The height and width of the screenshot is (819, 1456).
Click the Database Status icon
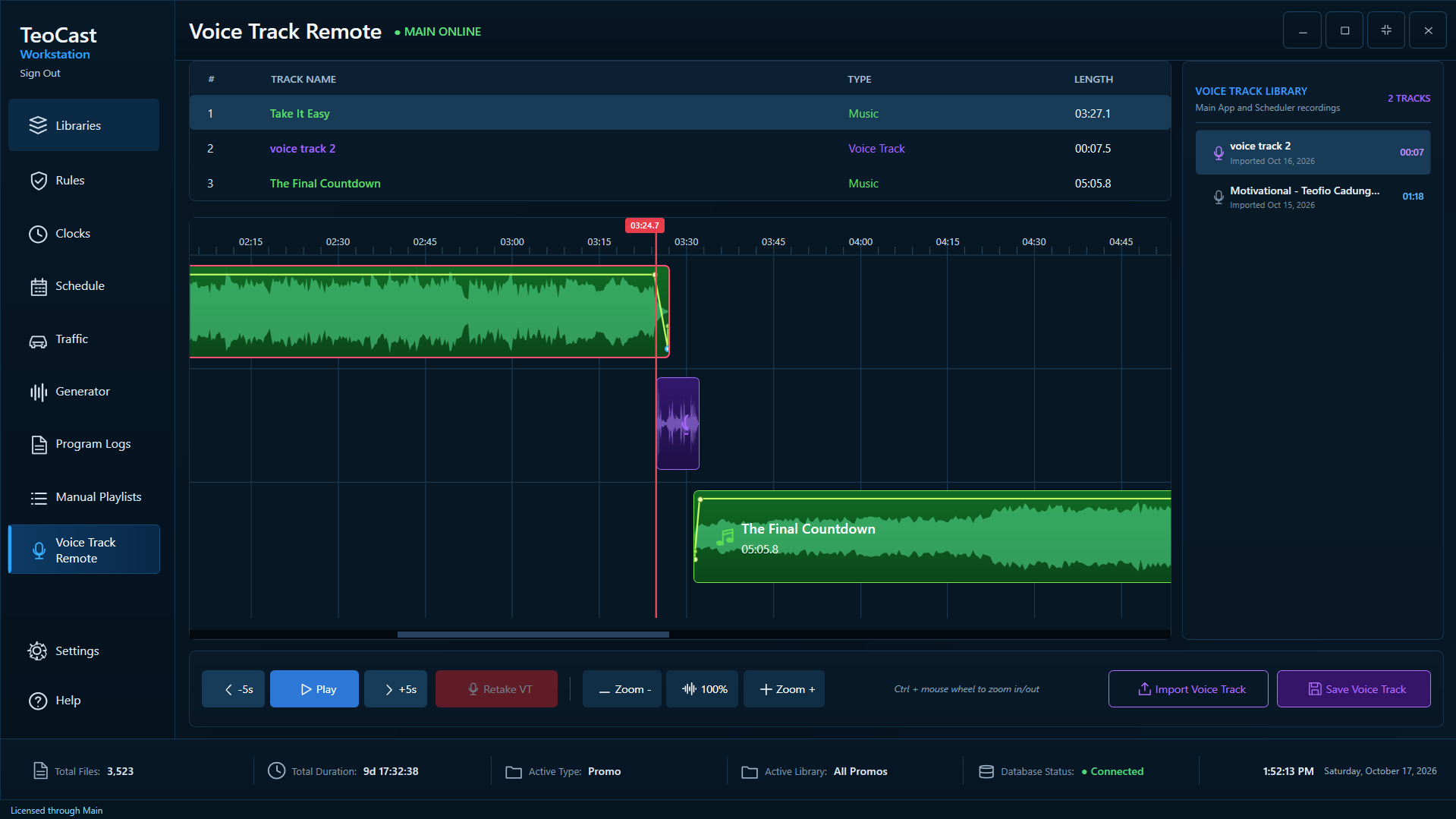(x=986, y=771)
